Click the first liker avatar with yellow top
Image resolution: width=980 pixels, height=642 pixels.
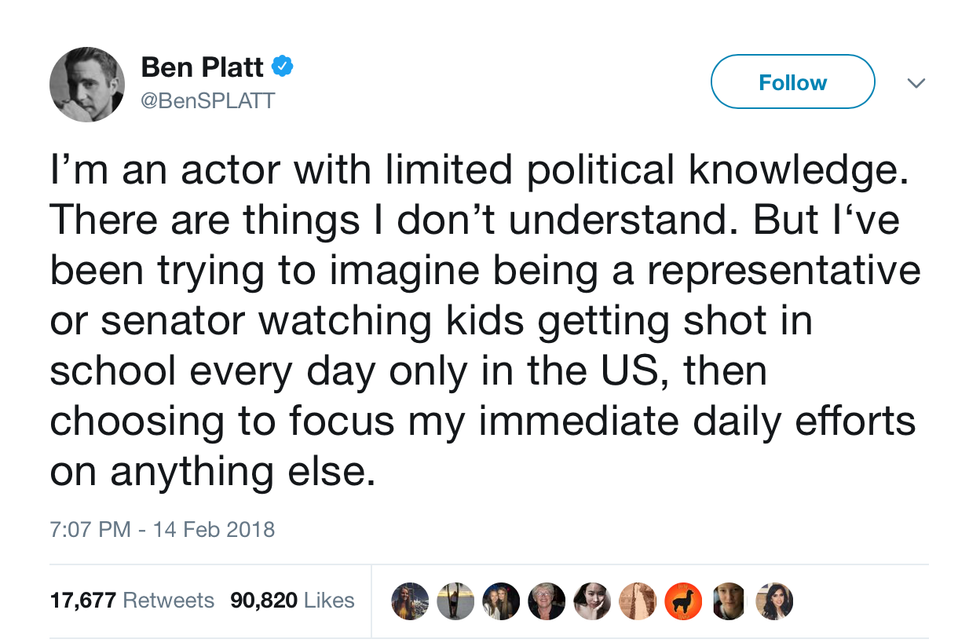coord(410,601)
